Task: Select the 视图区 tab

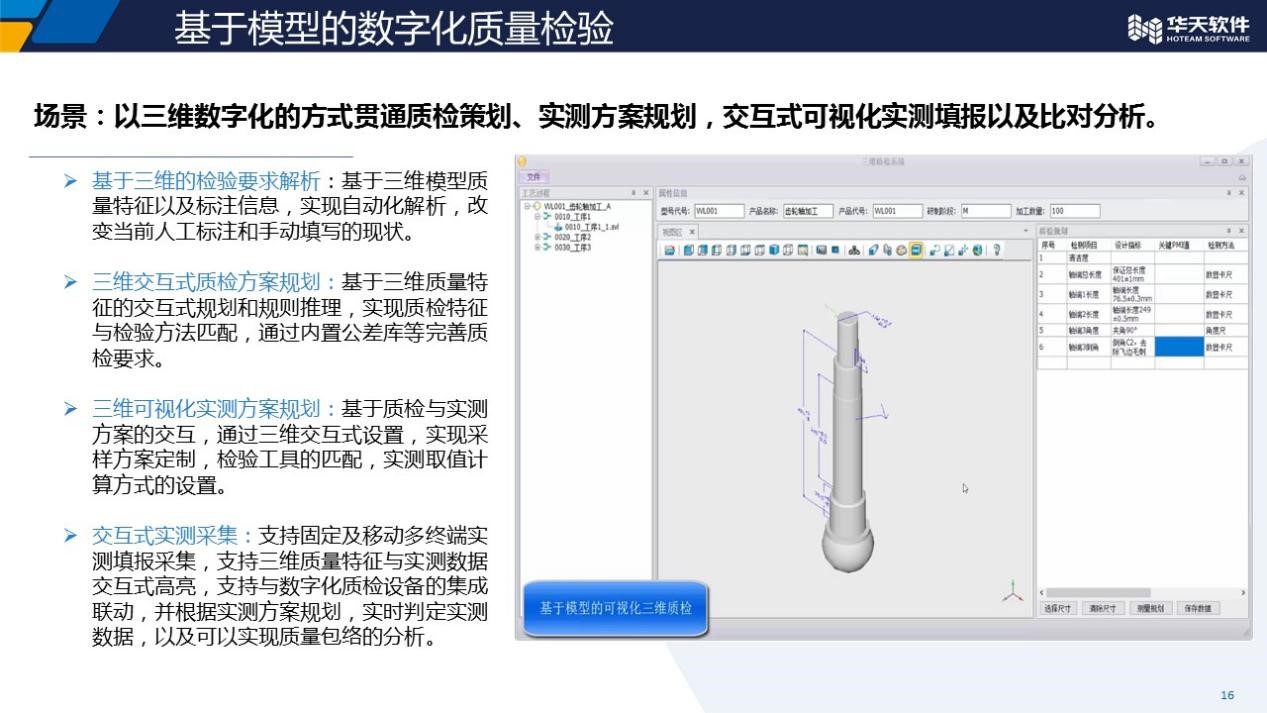Action: pyautogui.click(x=672, y=231)
